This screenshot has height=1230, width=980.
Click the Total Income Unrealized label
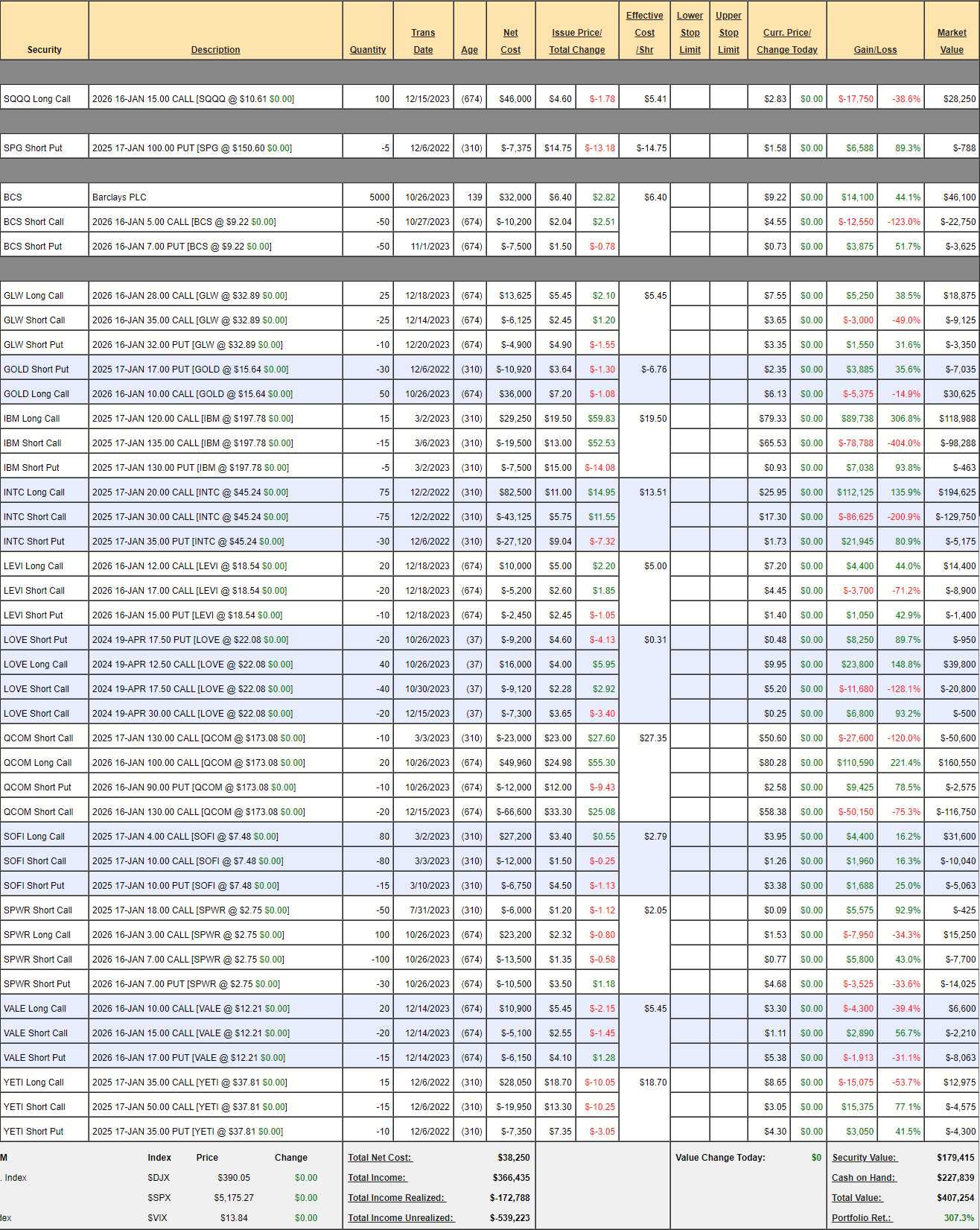tap(401, 1218)
